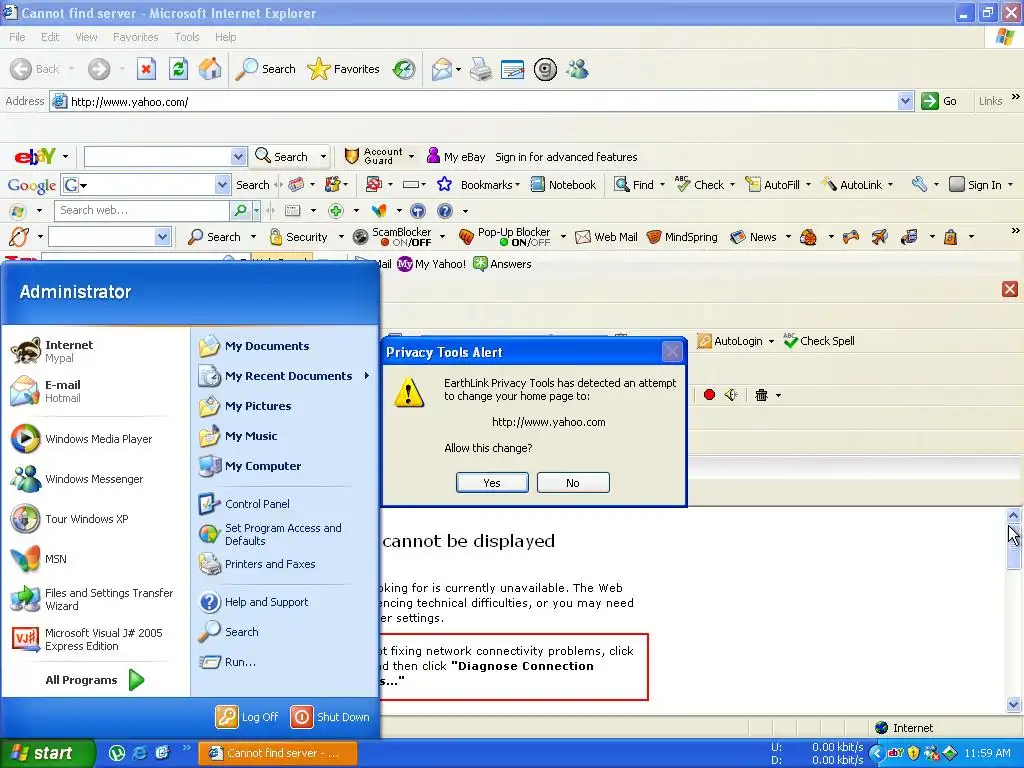Click Check Spell button
The image size is (1024, 768).
(x=819, y=341)
